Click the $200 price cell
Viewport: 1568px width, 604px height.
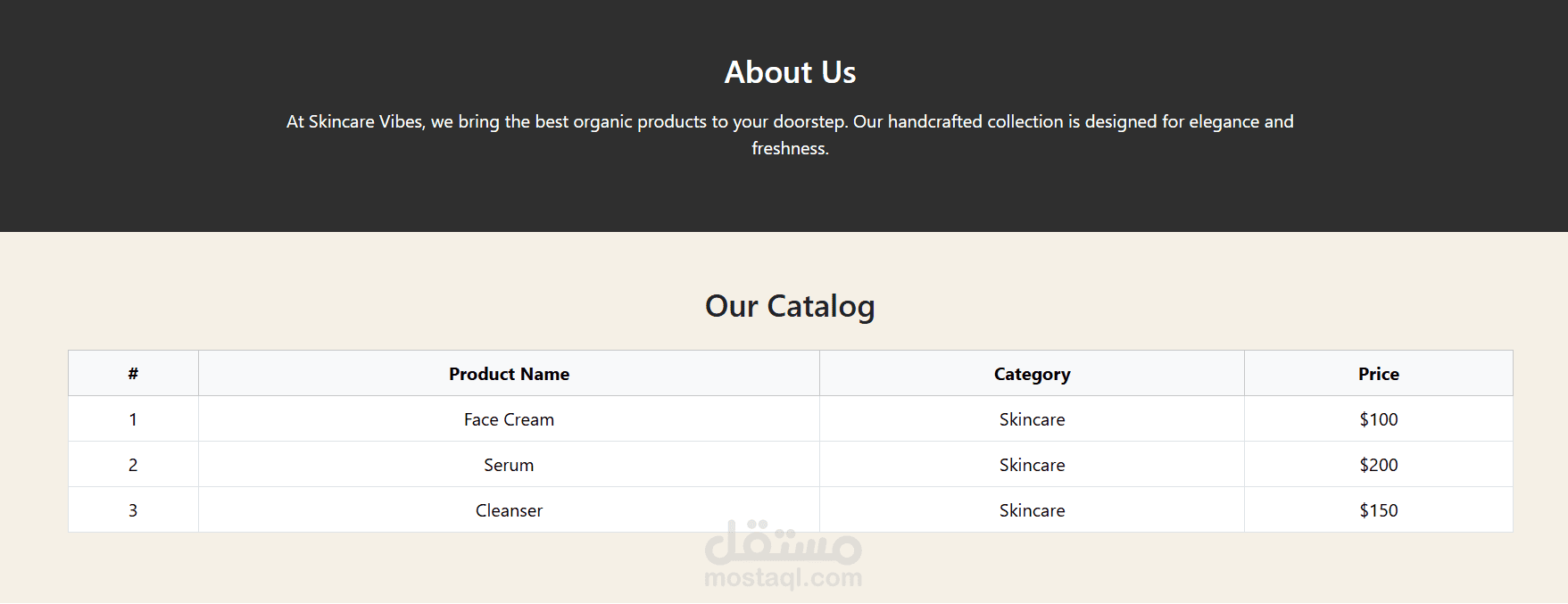pyautogui.click(x=1378, y=465)
